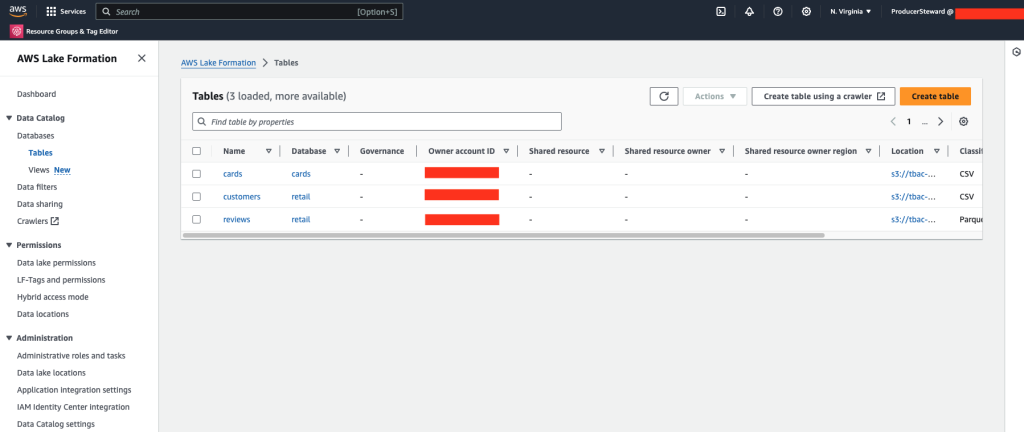Open Administrative roles and tasks
1024x432 pixels.
point(71,356)
